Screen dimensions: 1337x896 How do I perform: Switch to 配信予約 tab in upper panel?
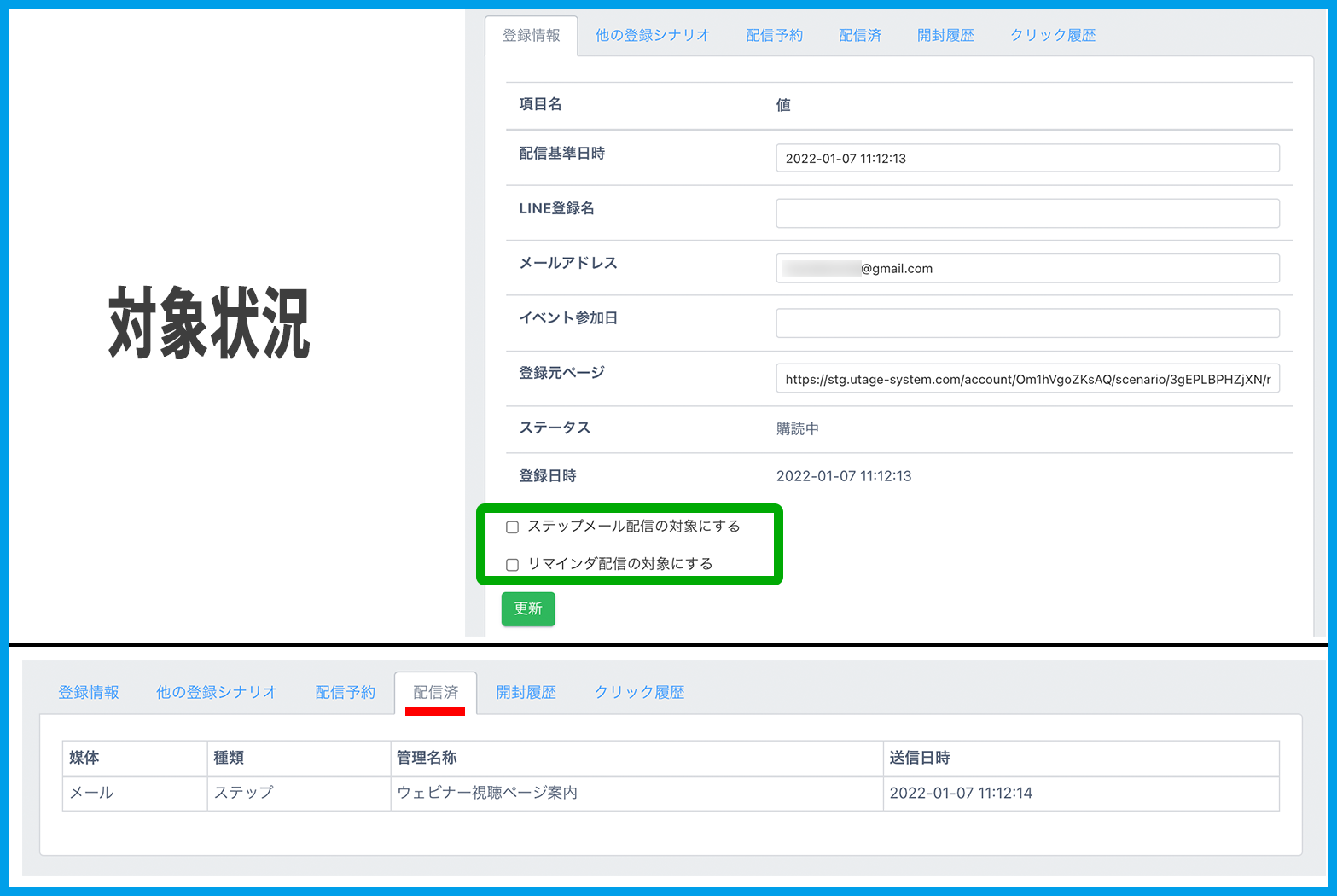(774, 36)
